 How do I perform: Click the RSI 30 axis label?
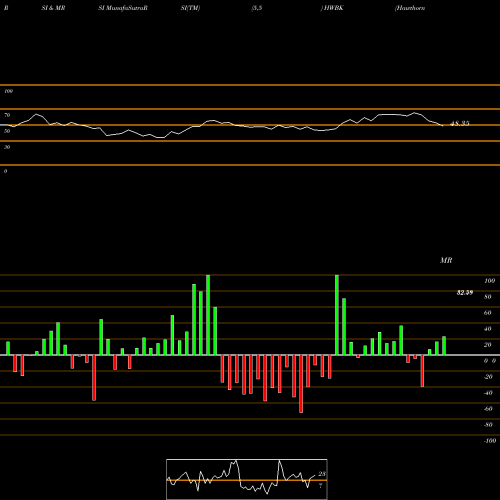(7, 147)
